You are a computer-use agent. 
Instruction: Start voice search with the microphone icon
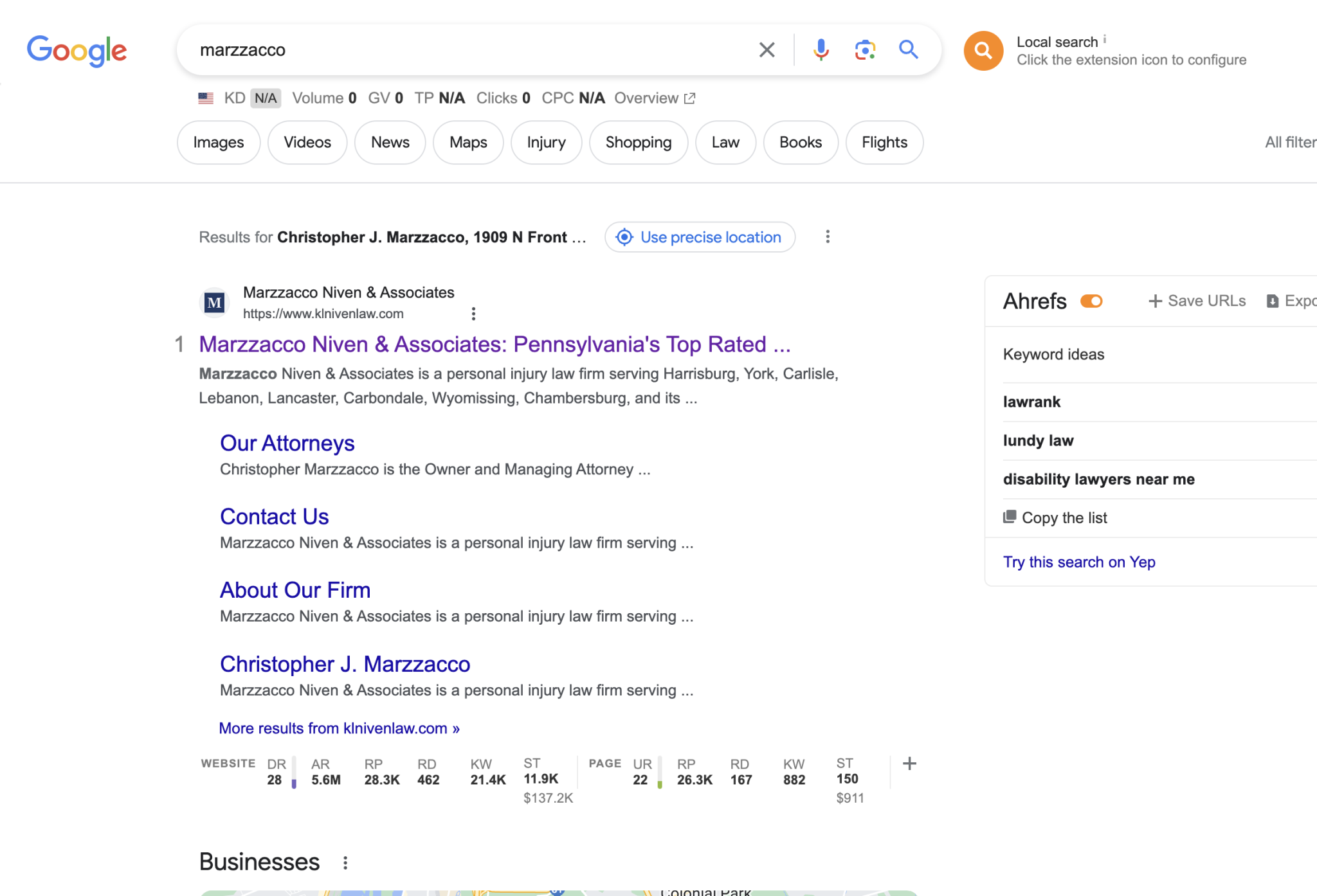821,50
